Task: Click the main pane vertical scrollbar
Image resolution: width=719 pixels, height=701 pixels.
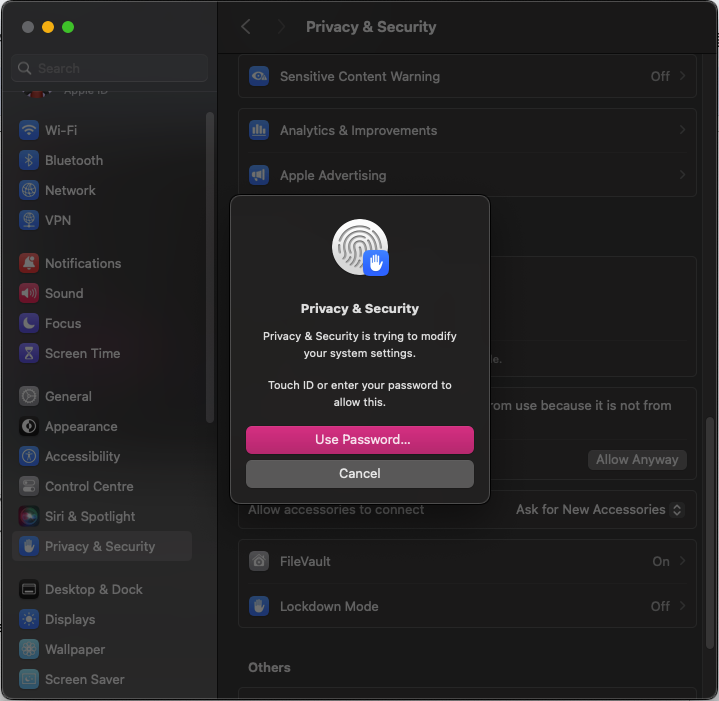Action: pyautogui.click(x=710, y=532)
